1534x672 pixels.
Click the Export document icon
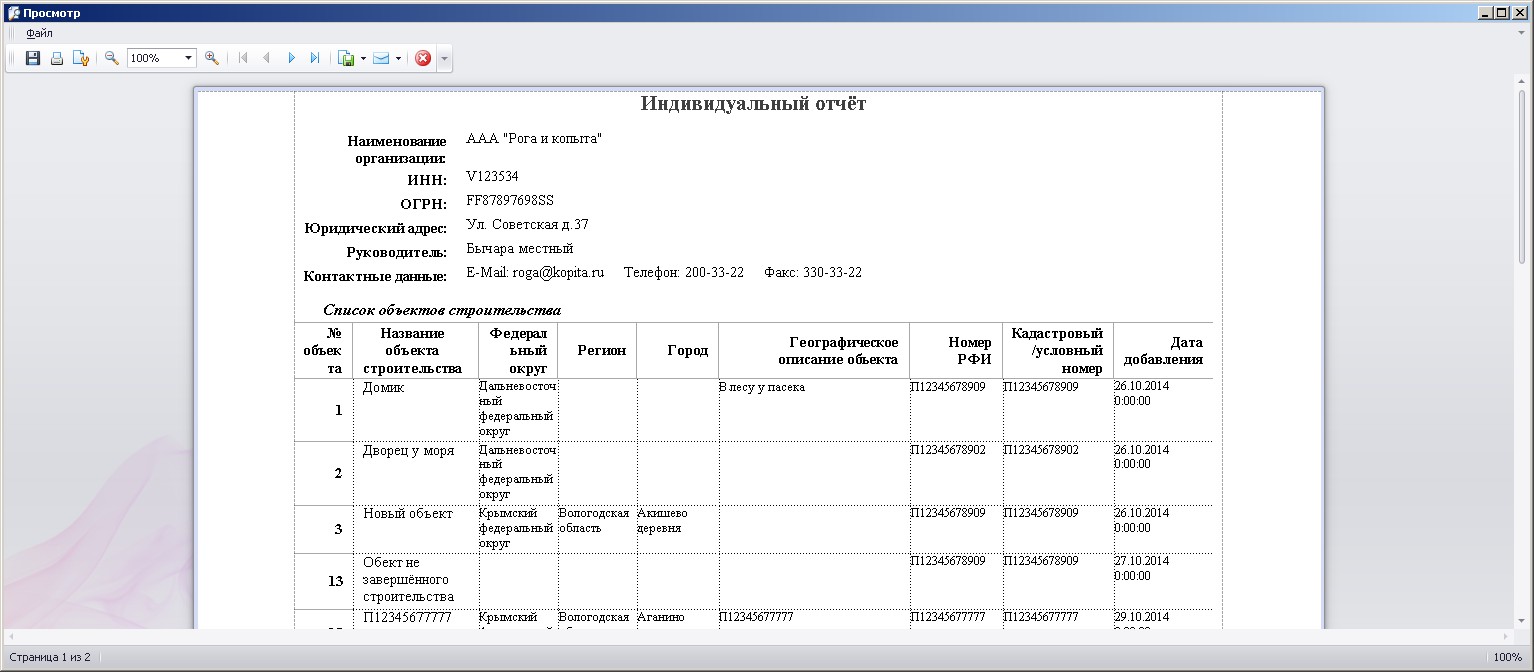pyautogui.click(x=347, y=58)
